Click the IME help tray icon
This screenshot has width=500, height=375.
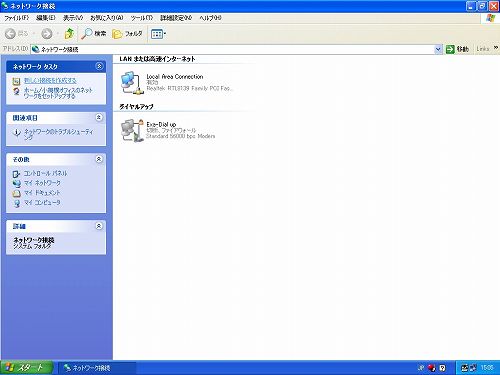442,368
